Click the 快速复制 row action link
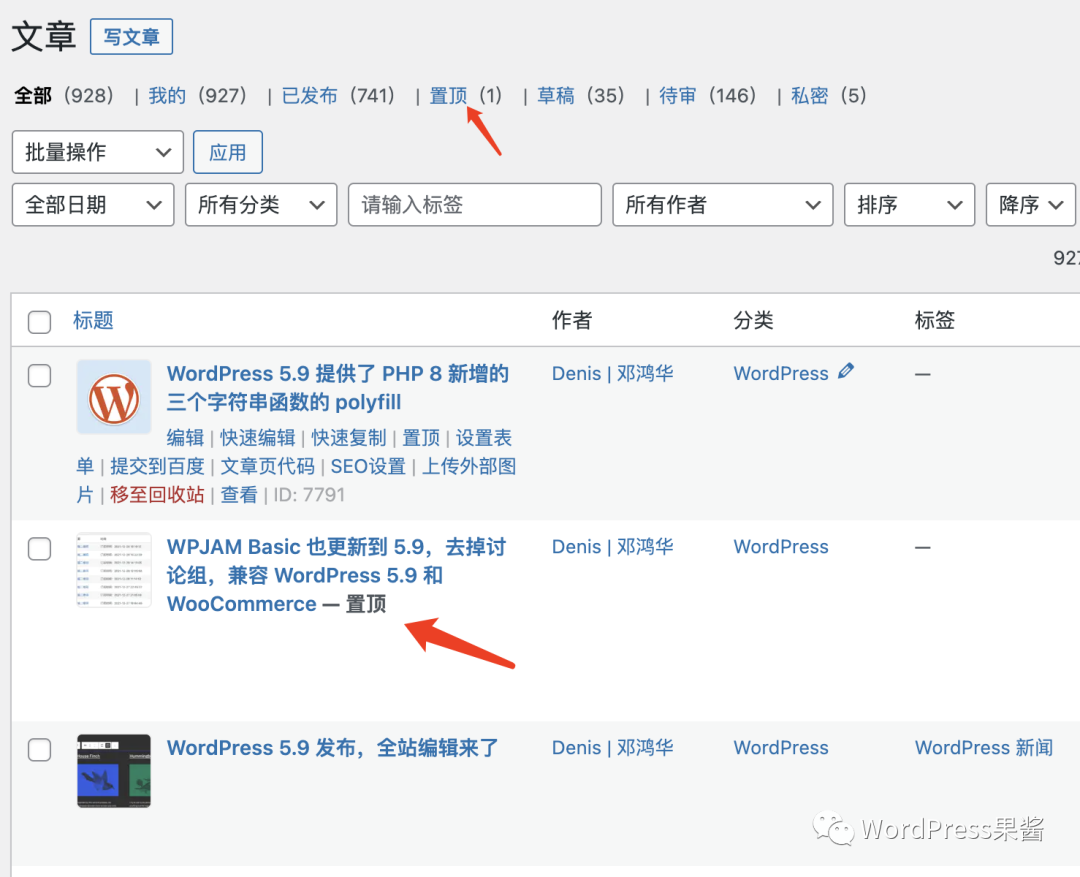The height and width of the screenshot is (877, 1080). click(349, 438)
